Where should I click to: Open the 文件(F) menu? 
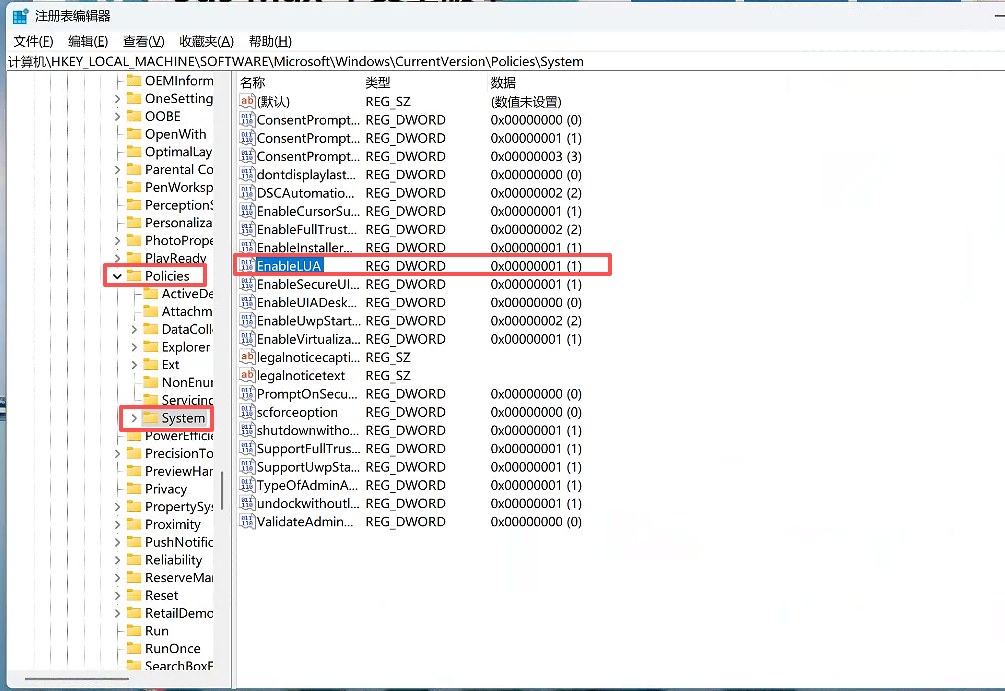pyautogui.click(x=33, y=41)
